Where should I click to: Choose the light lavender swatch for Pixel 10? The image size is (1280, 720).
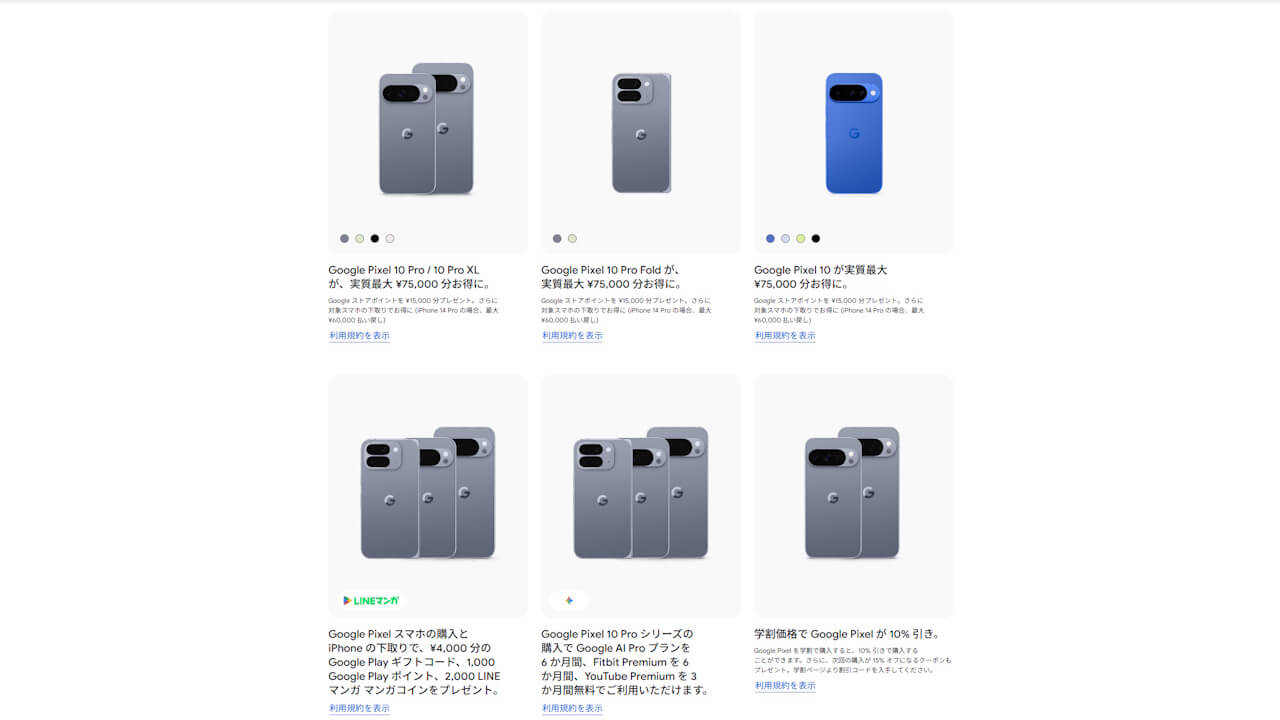click(x=785, y=239)
